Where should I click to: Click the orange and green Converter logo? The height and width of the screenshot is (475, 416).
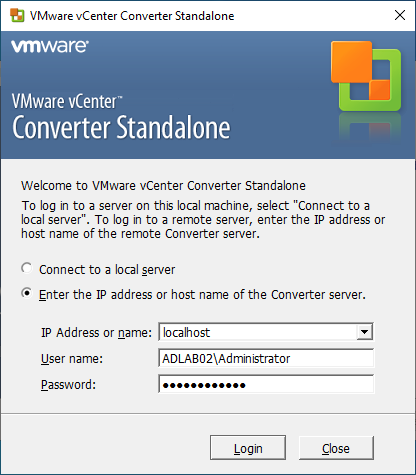click(366, 76)
